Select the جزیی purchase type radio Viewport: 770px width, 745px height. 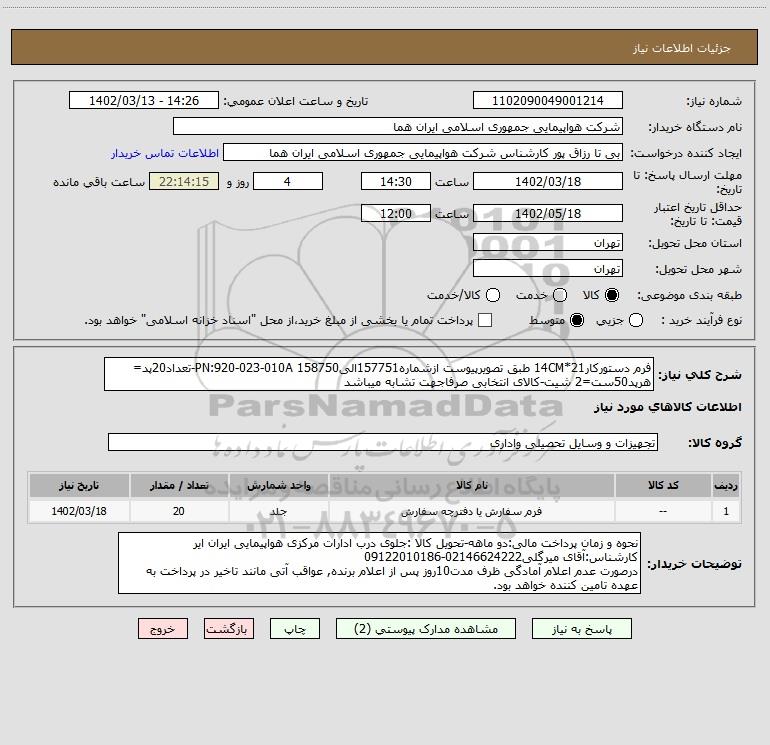(x=635, y=320)
